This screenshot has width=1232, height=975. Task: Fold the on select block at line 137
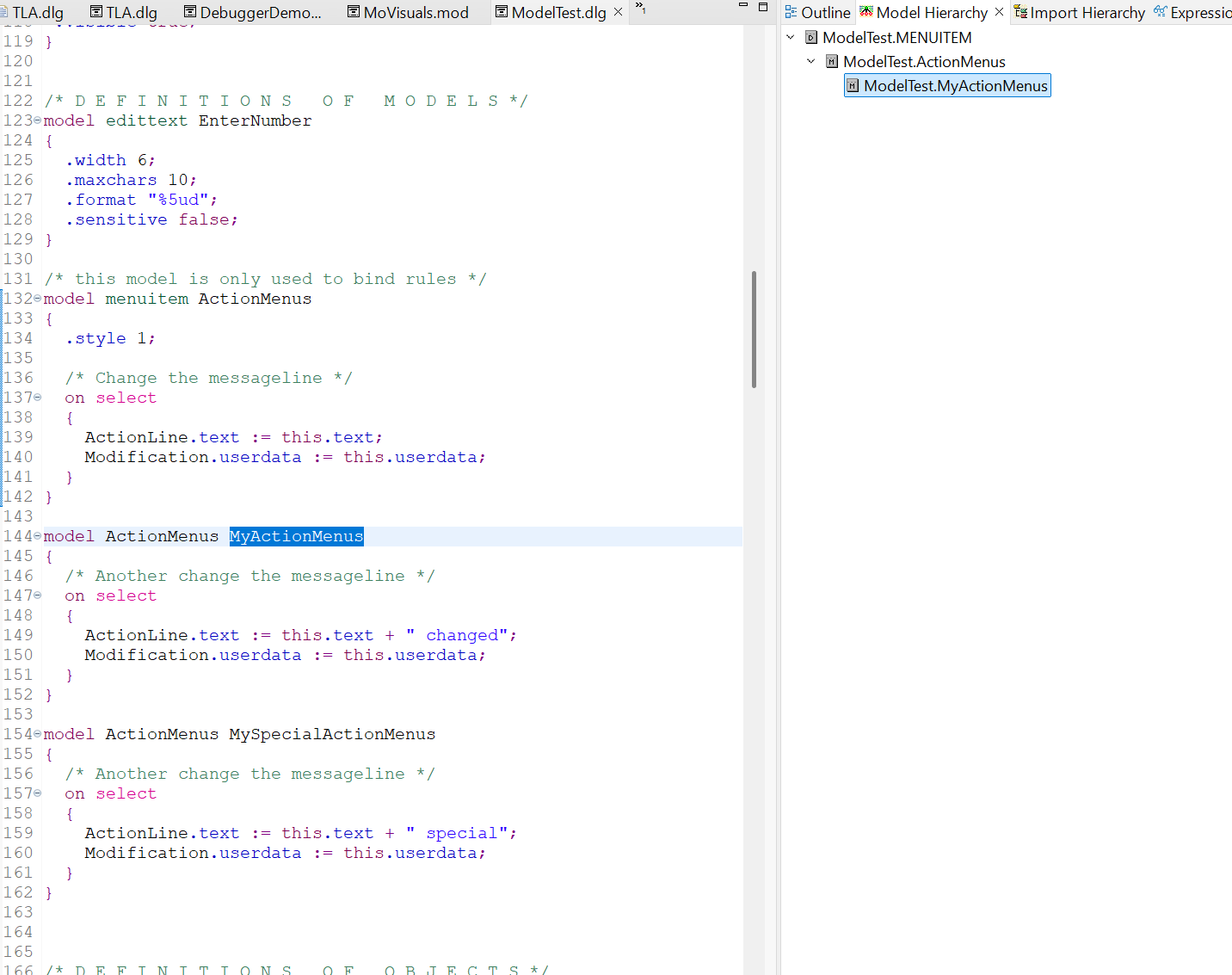pyautogui.click(x=37, y=398)
